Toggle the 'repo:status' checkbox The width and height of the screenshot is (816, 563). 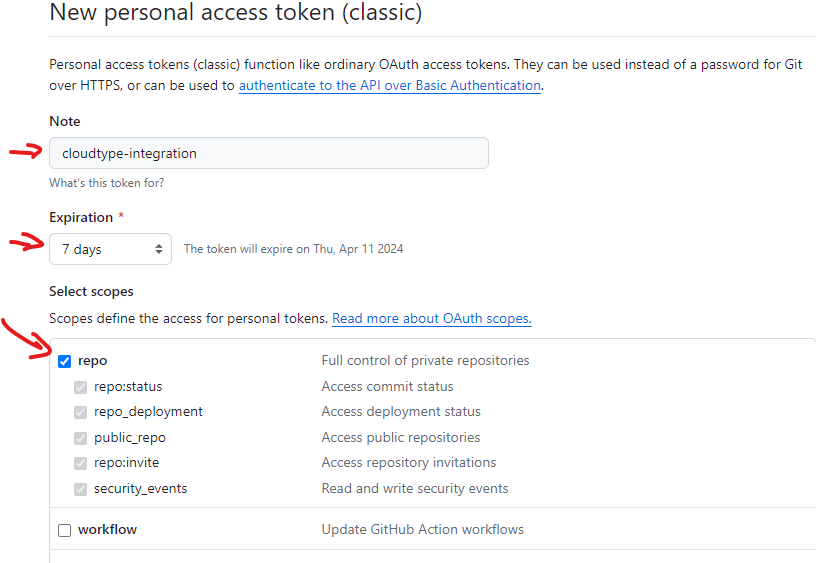[81, 387]
